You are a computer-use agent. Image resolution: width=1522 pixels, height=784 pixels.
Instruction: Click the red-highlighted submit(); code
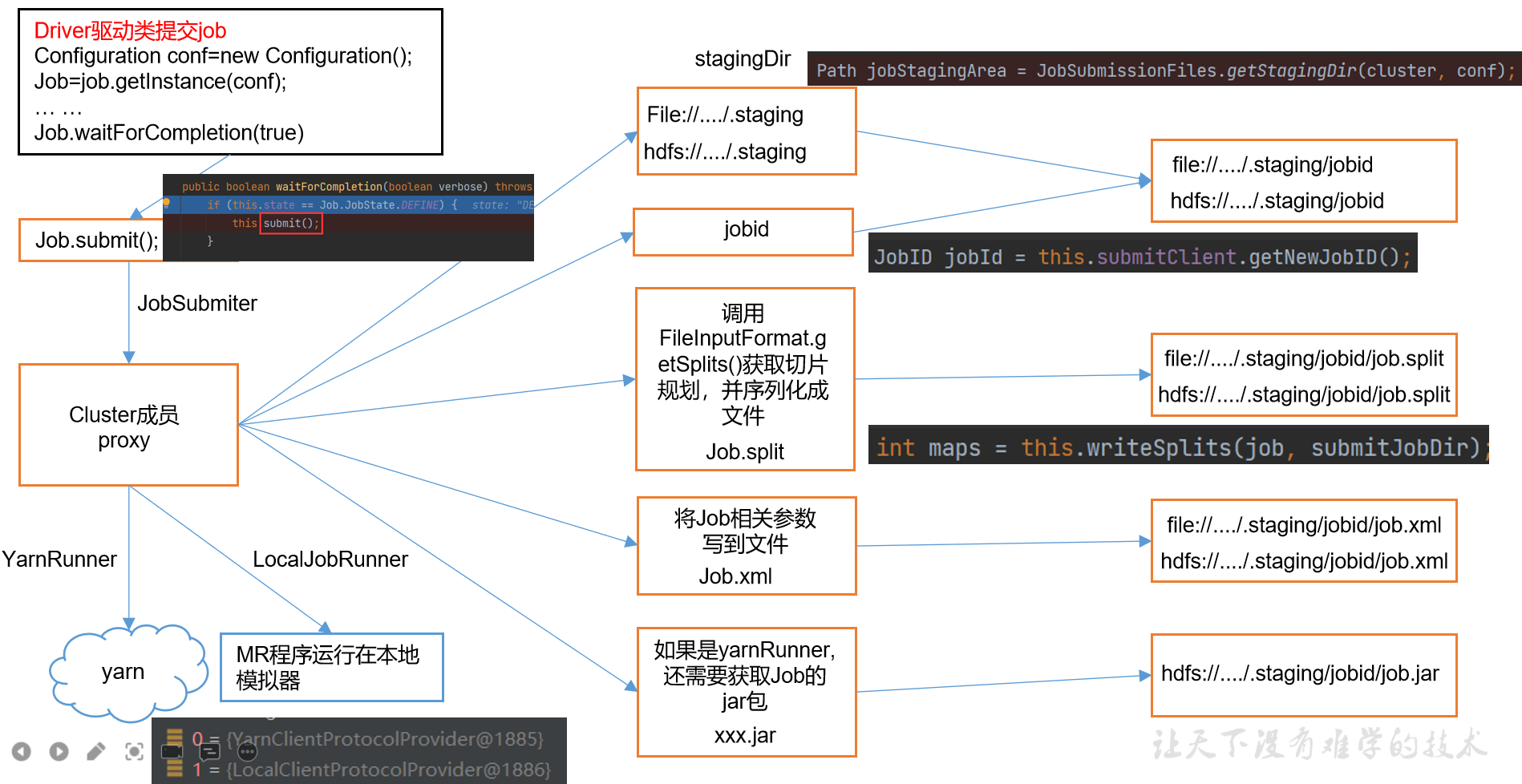point(290,224)
